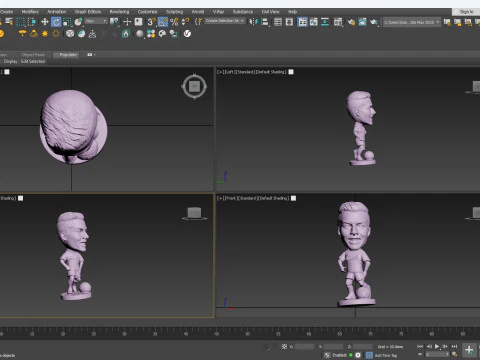The width and height of the screenshot is (480, 360).
Task: Click the gray cube icon in second toolbar
Action: click(70, 34)
